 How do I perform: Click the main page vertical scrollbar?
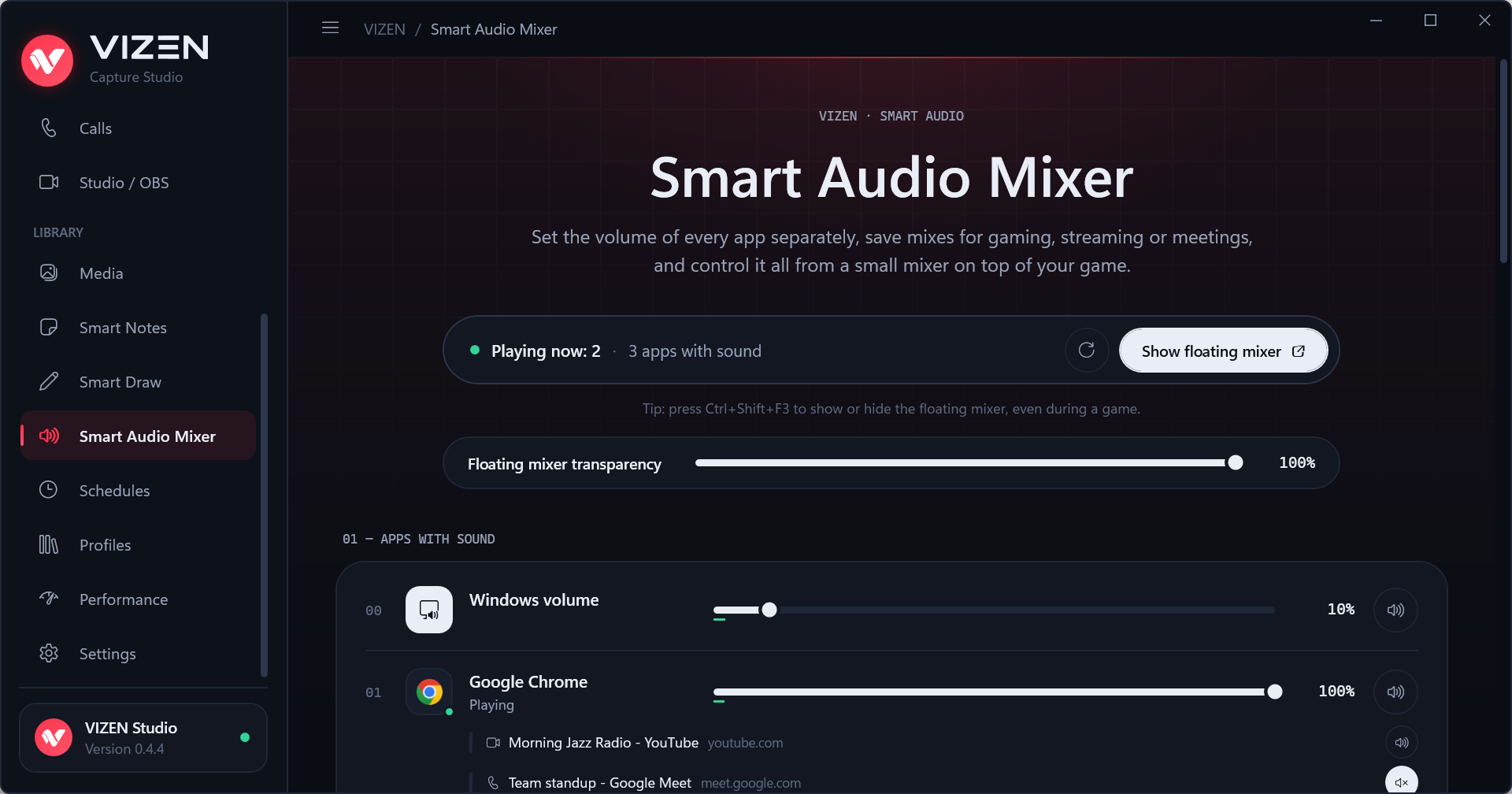click(1503, 161)
